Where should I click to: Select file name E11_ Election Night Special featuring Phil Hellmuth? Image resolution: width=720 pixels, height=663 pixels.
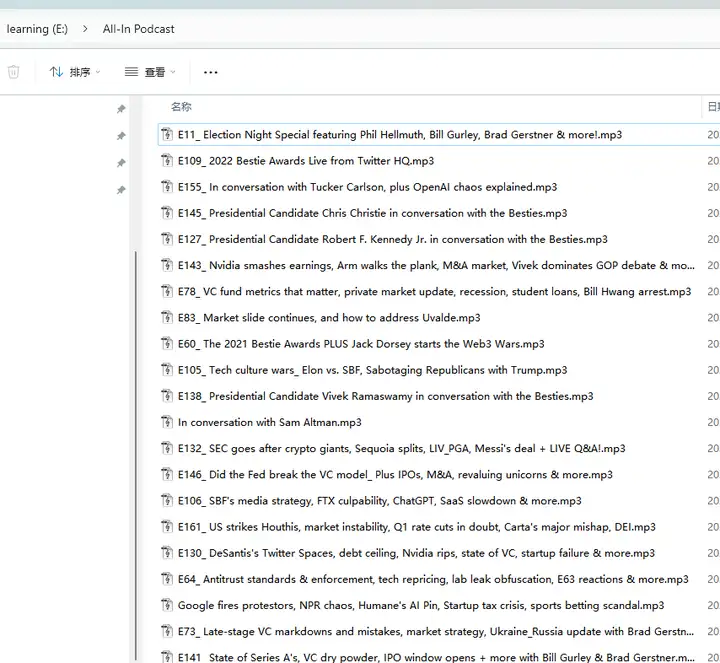[400, 135]
